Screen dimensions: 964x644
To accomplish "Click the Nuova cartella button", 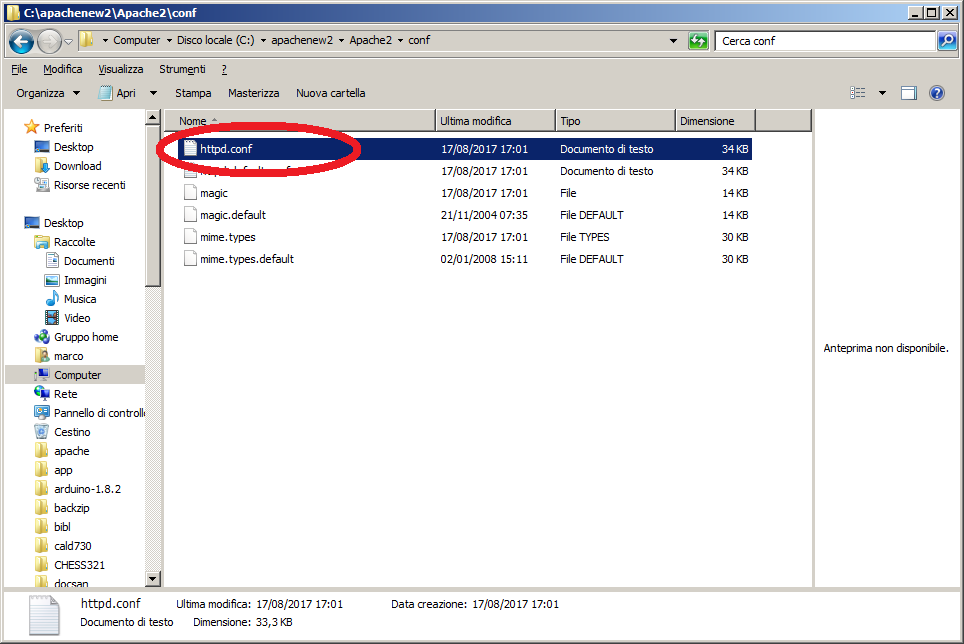I will 330,93.
